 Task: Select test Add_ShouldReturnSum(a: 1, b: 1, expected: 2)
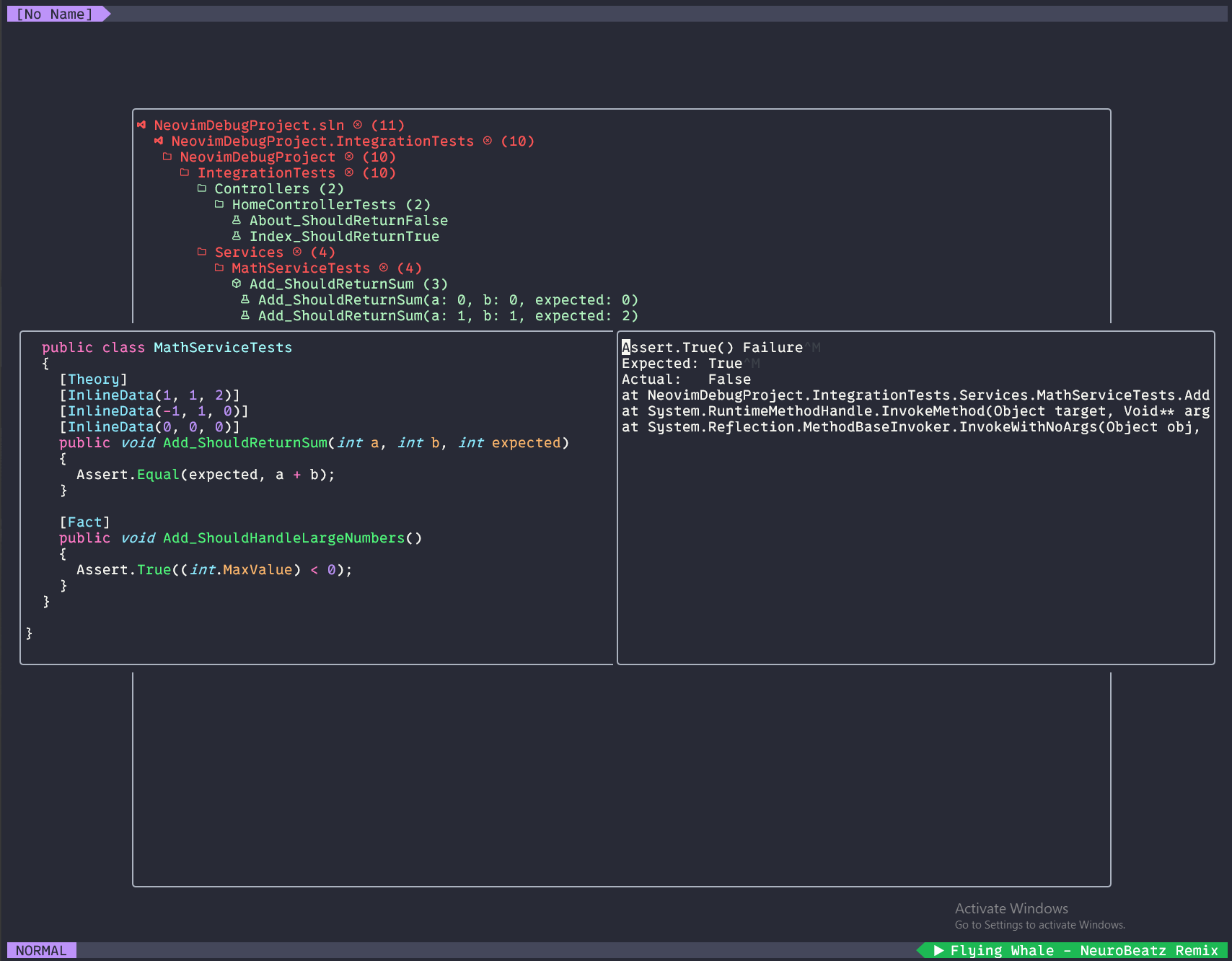click(447, 315)
